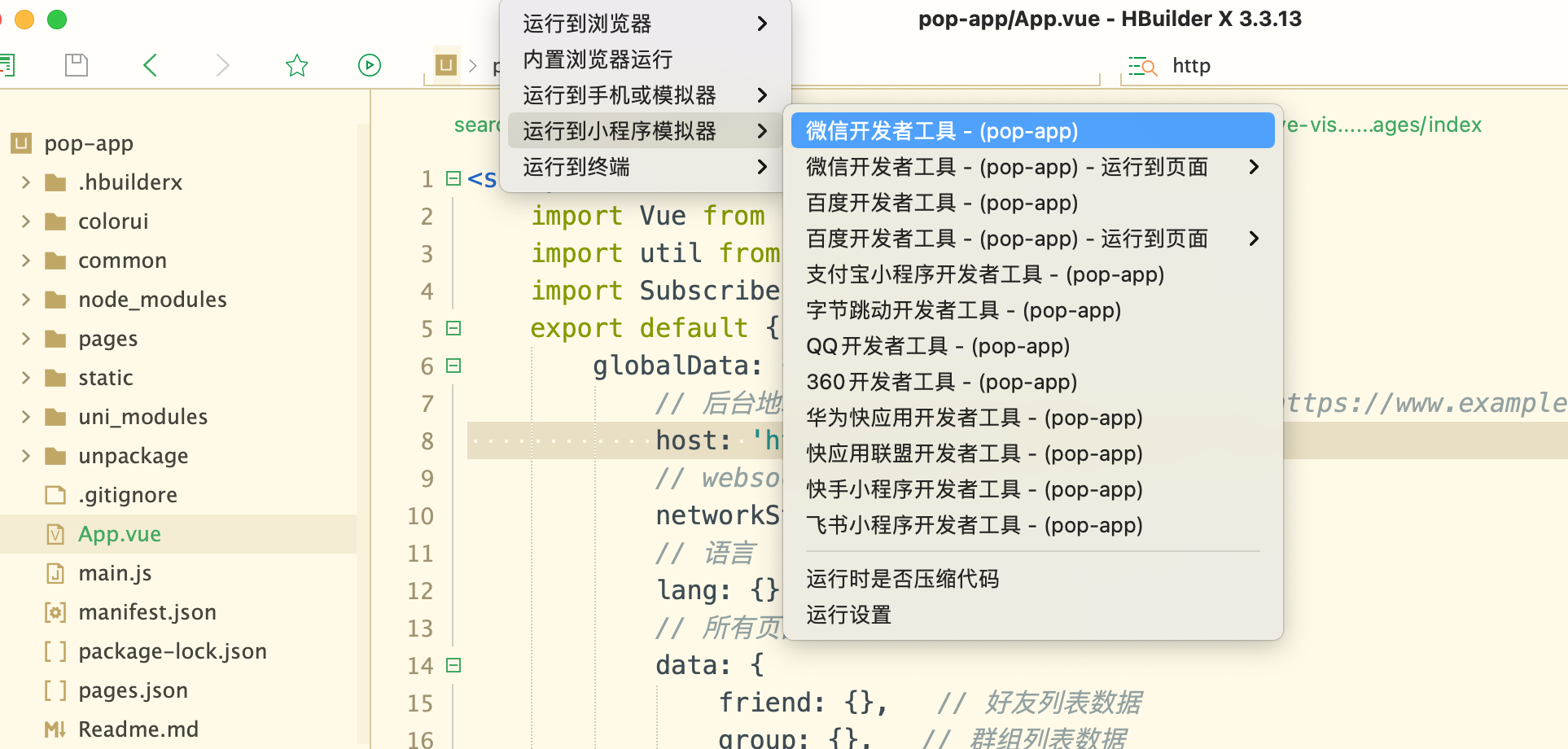Screen dimensions: 1568x749
Task: Run in 360开发者工具
Action: point(1032,382)
